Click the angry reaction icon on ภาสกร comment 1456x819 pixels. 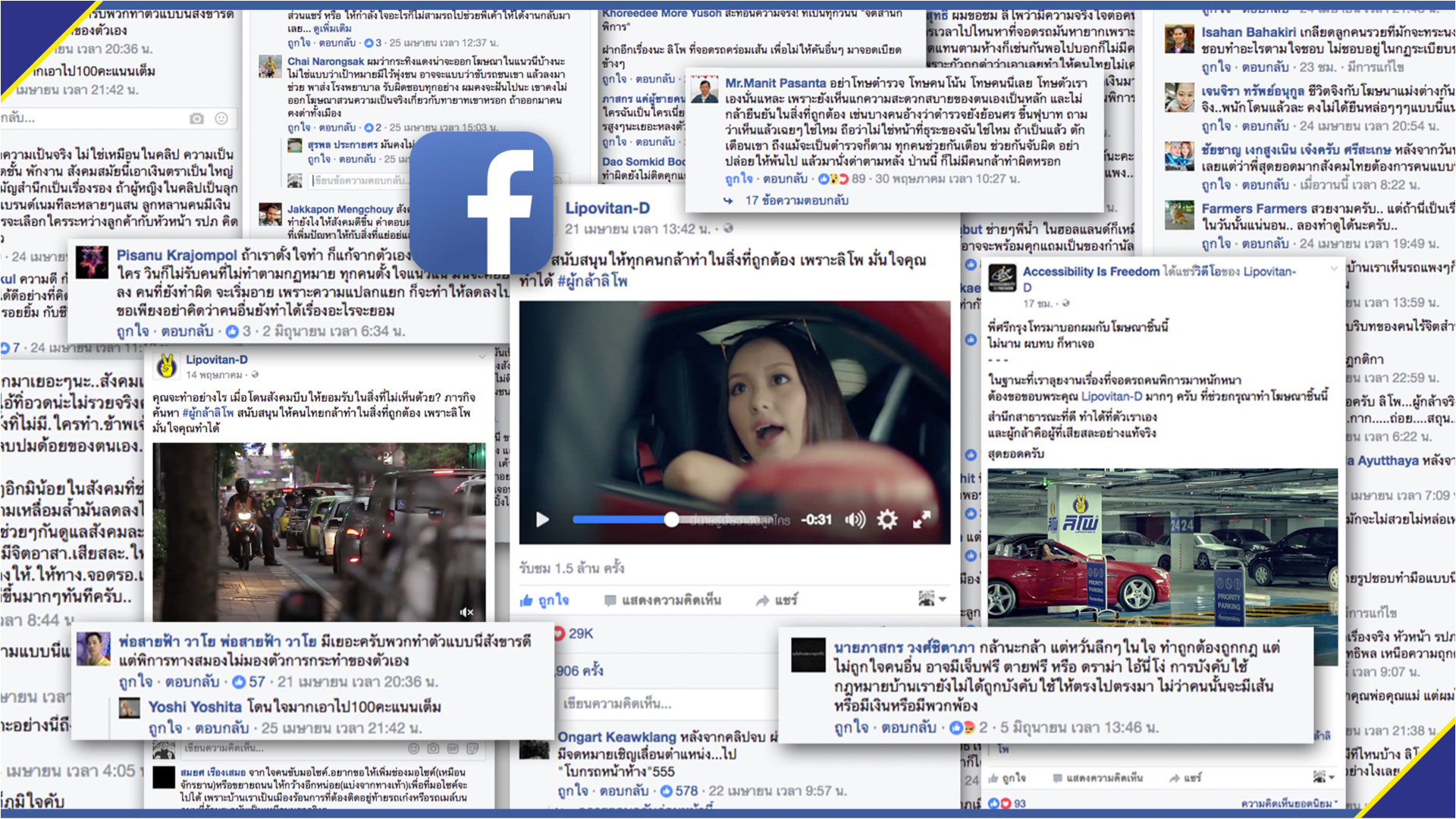[968, 728]
